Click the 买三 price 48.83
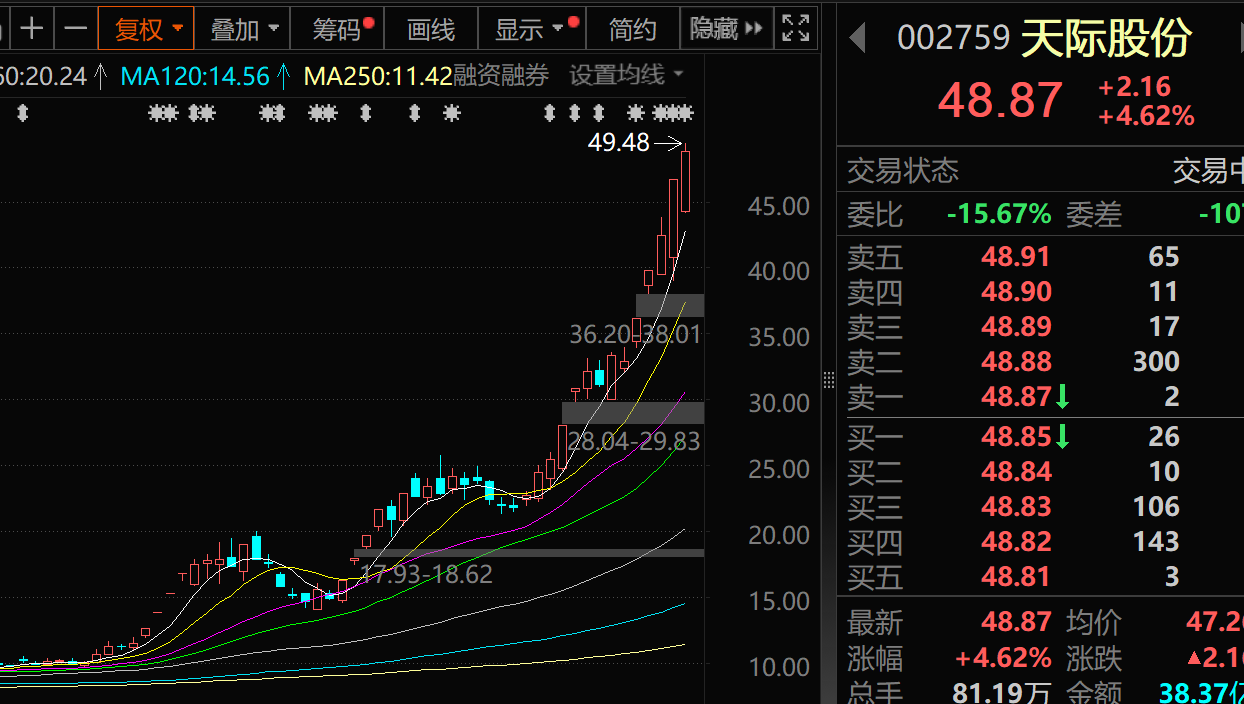Image resolution: width=1244 pixels, height=704 pixels. pos(1016,507)
